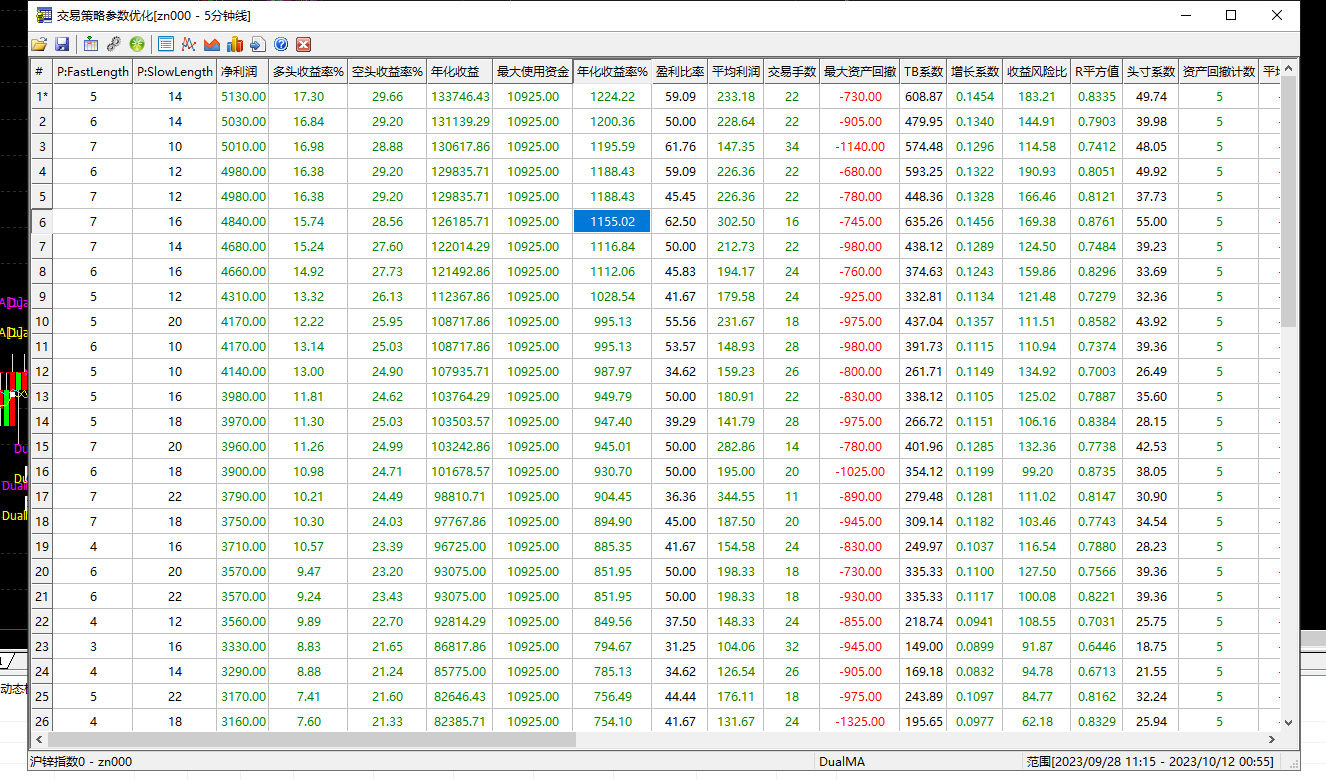
Task: Click the R-squared value 0.8761
Action: click(1097, 221)
